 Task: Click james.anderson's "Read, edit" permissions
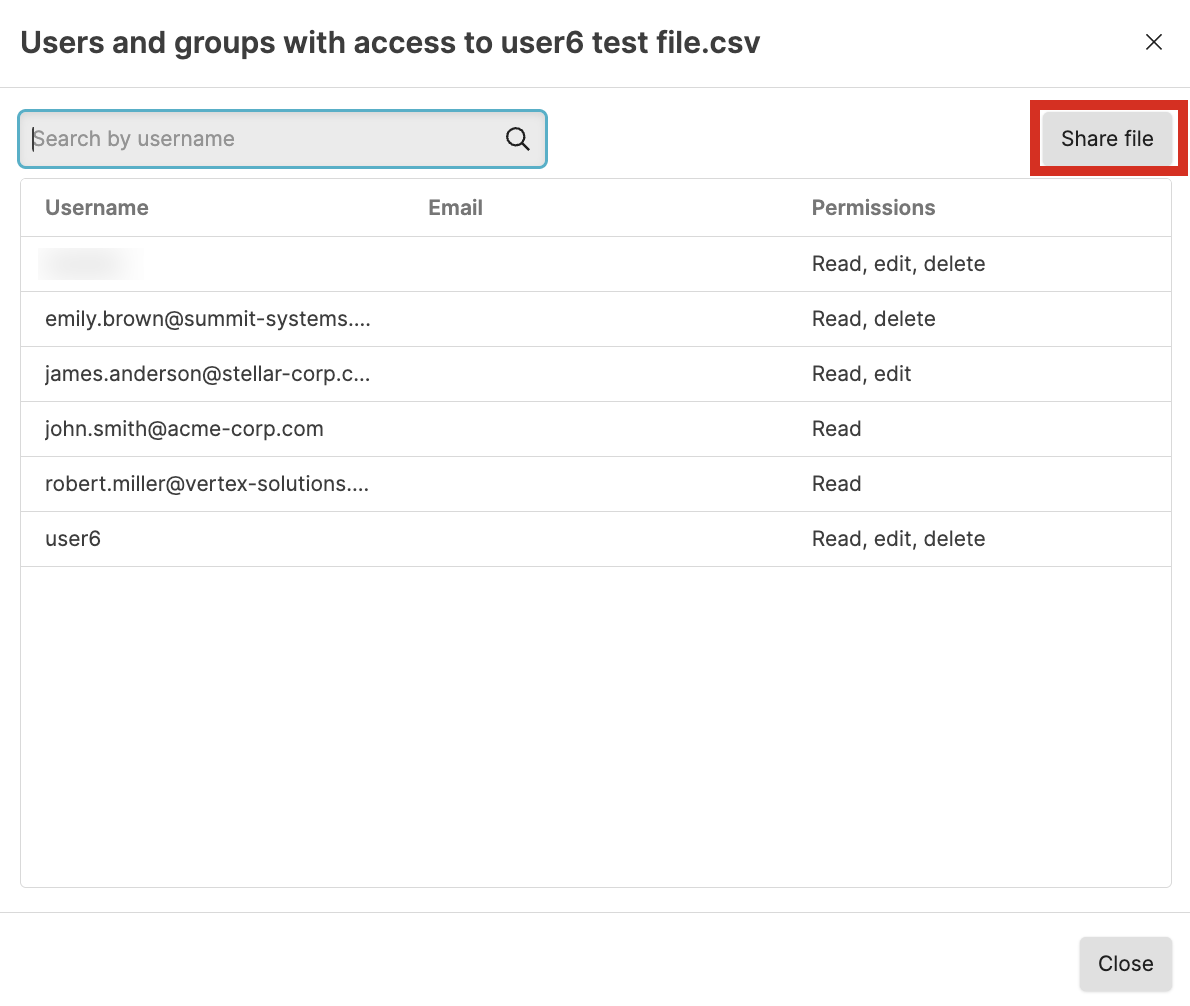pyautogui.click(x=861, y=374)
